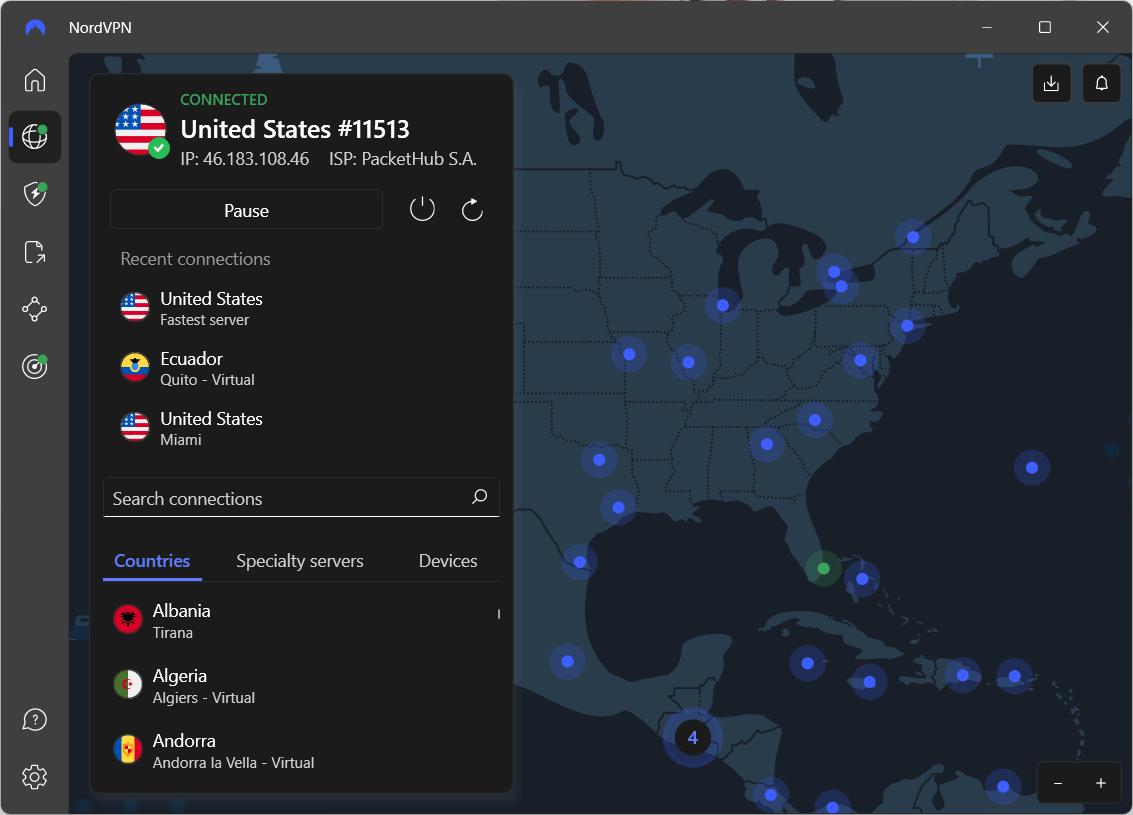Select the Countries tab
The image size is (1133, 815).
152,561
